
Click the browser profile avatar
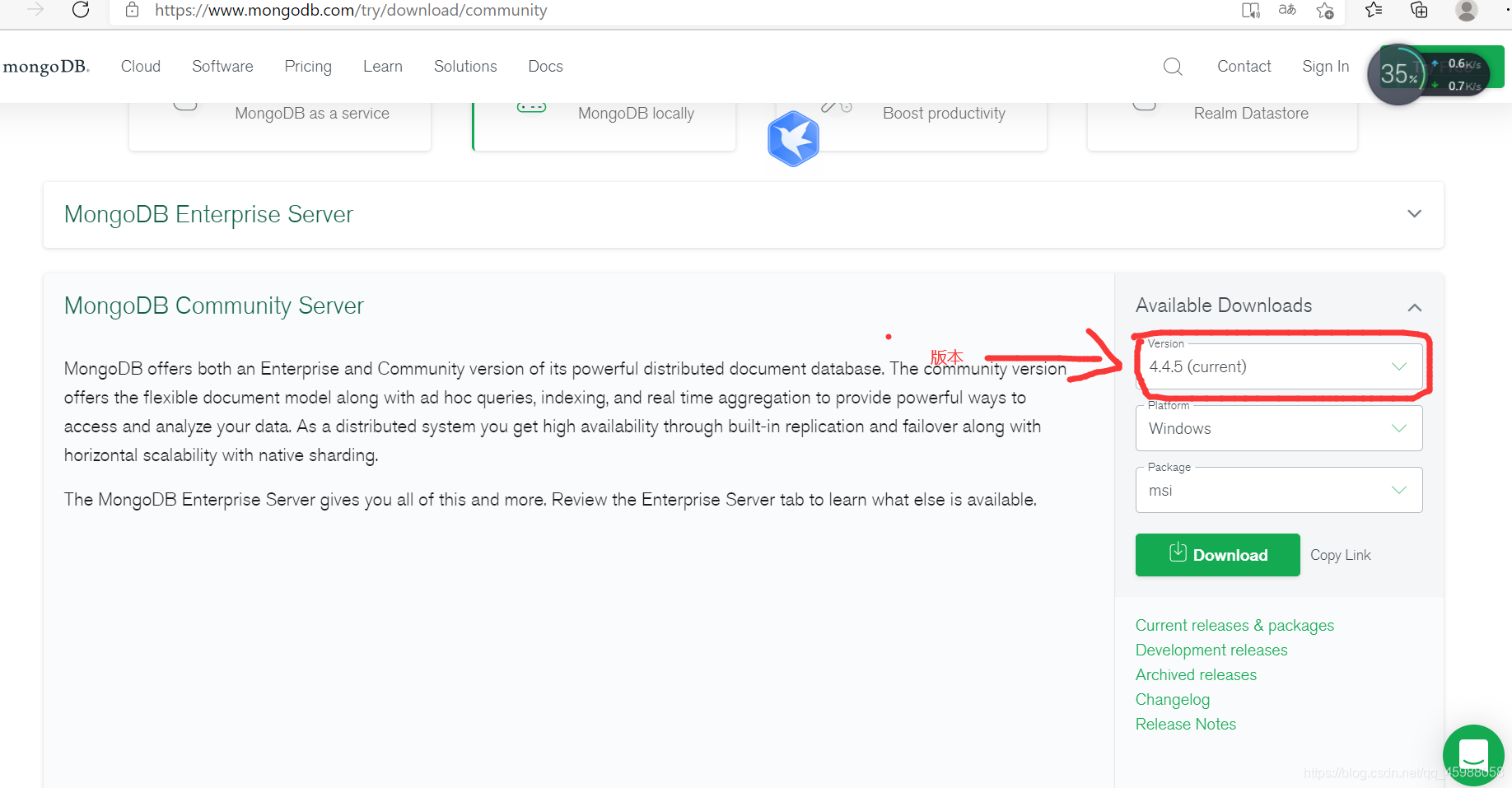coord(1466,10)
